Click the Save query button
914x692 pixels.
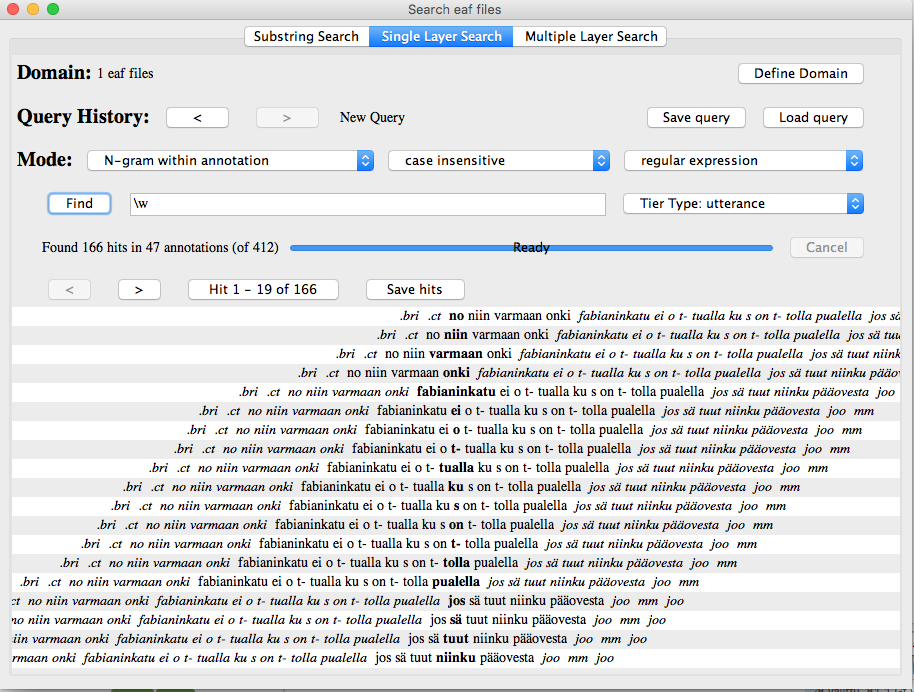(696, 117)
